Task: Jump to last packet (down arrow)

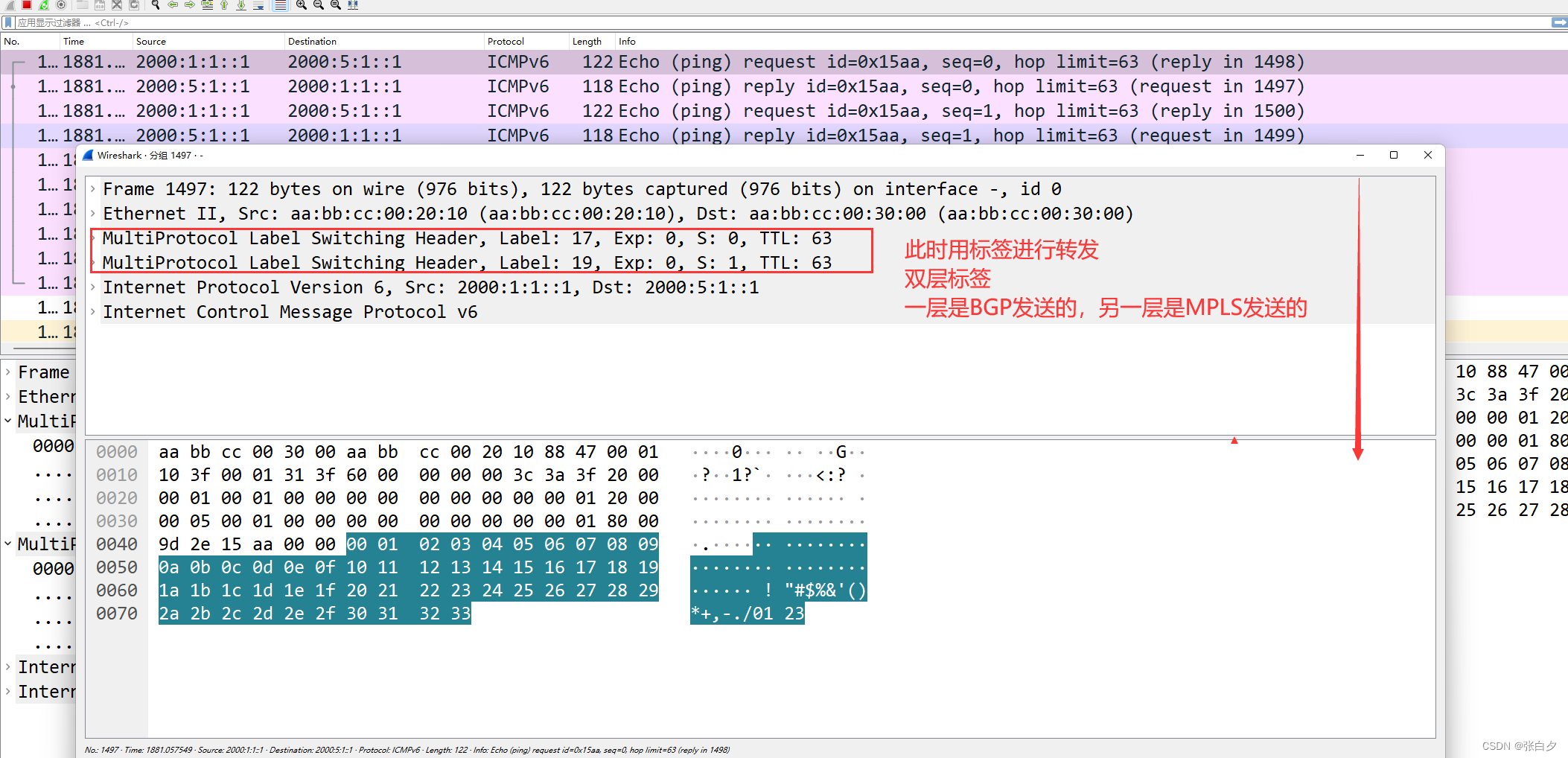Action: pyautogui.click(x=241, y=4)
